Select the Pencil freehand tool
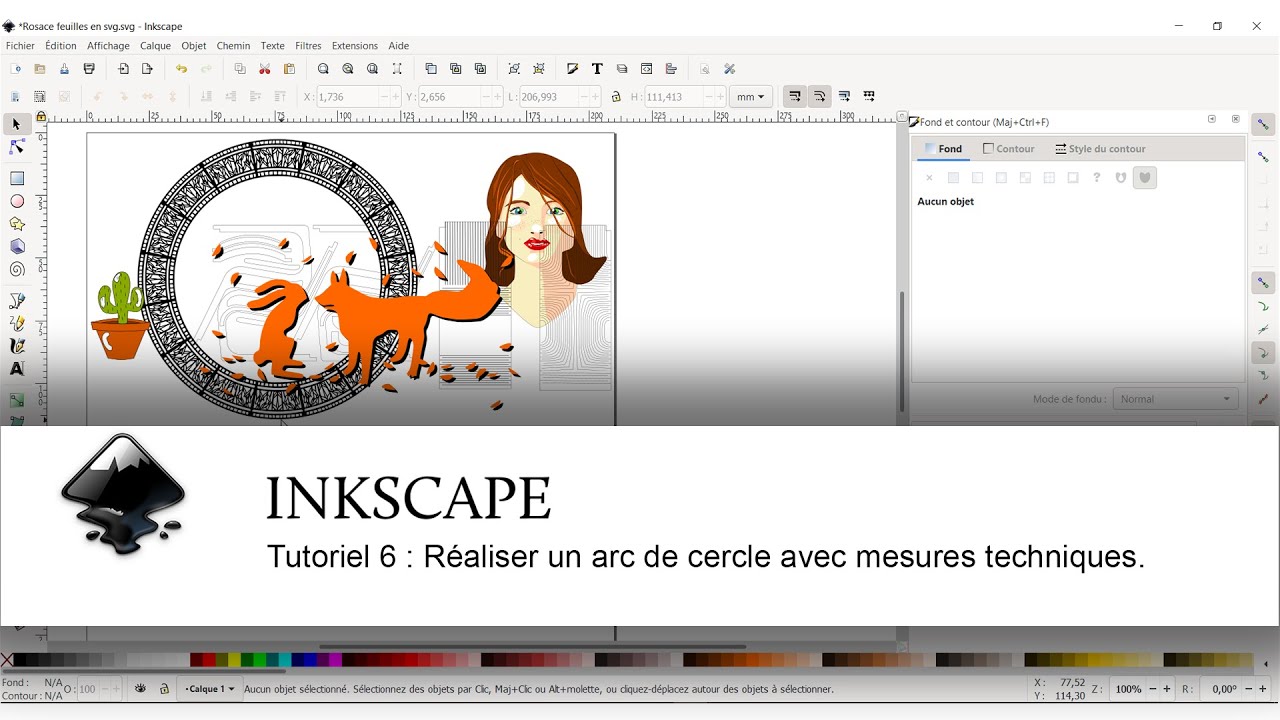Image resolution: width=1280 pixels, height=720 pixels. [17, 323]
